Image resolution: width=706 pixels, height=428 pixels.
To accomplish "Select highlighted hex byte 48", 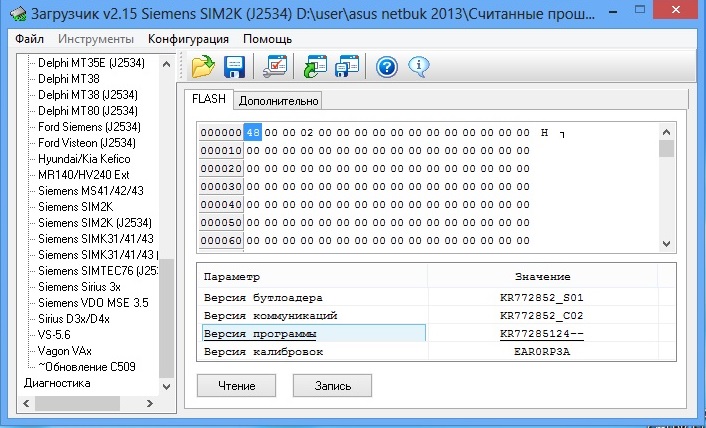I will pyautogui.click(x=253, y=132).
